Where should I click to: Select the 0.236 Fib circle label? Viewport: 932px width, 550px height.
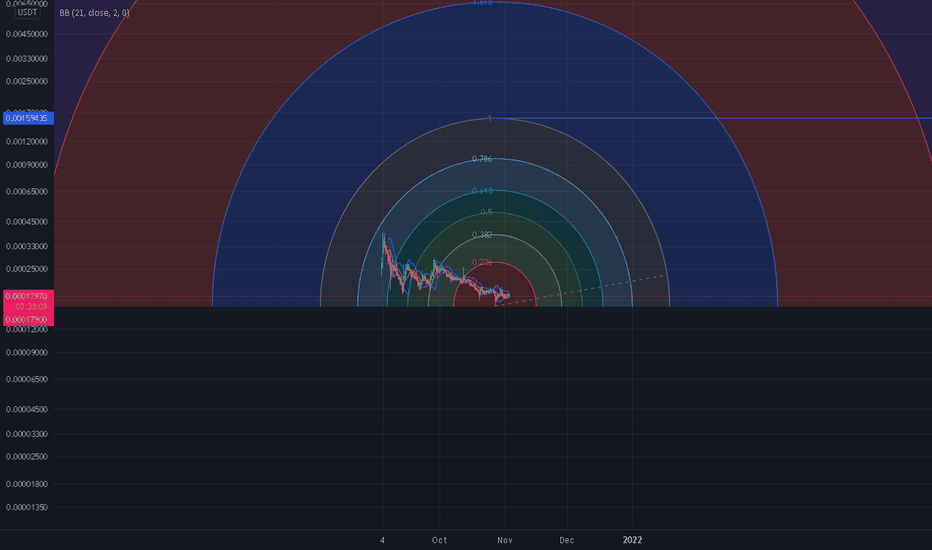[482, 262]
